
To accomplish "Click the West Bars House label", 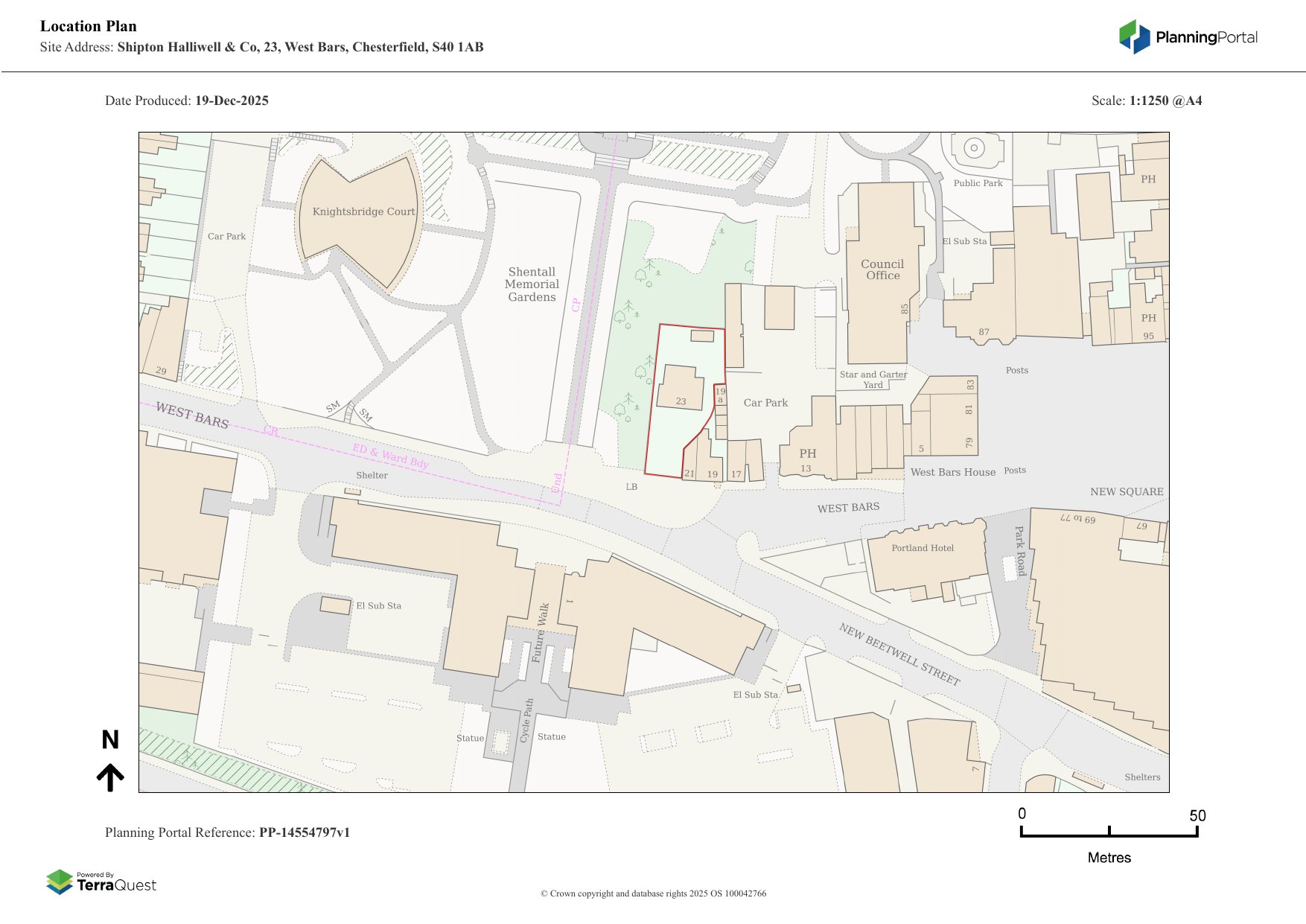I will click(x=952, y=472).
